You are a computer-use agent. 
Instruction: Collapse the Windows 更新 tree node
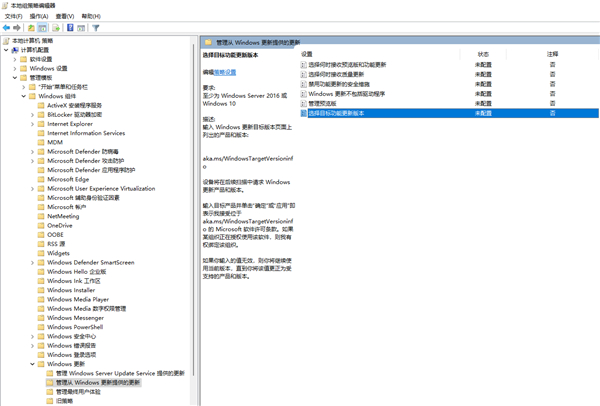[32, 364]
